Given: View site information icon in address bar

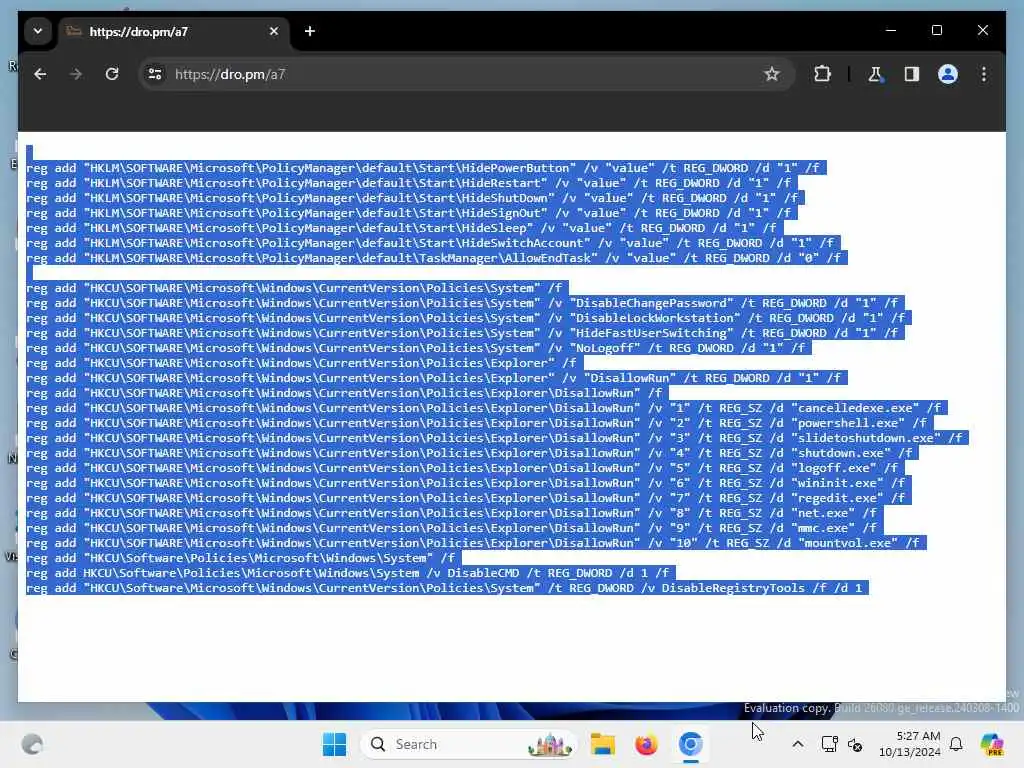Looking at the screenshot, I should pyautogui.click(x=155, y=74).
